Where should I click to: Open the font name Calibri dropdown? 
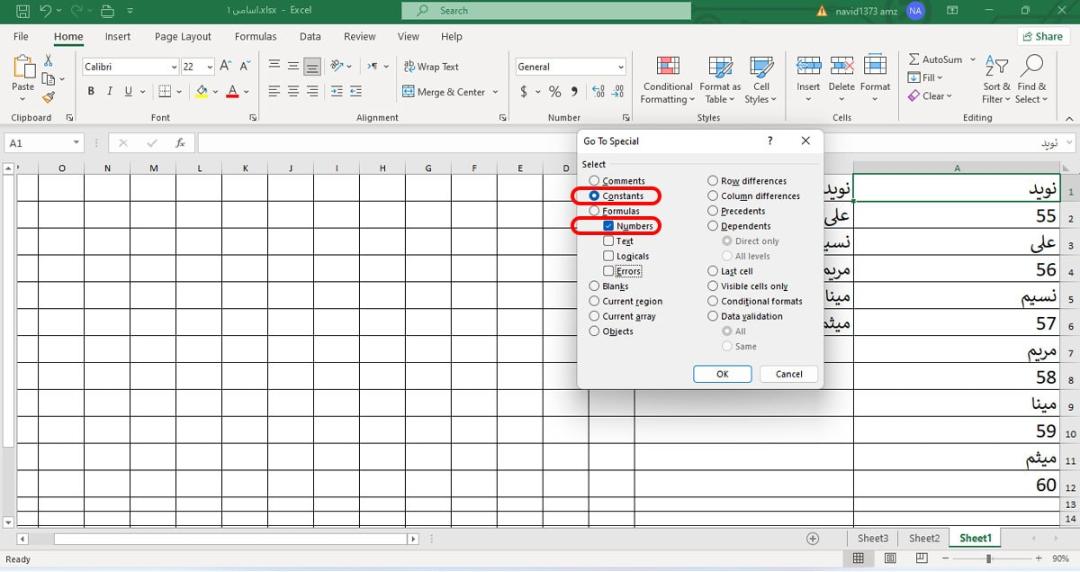[174, 67]
